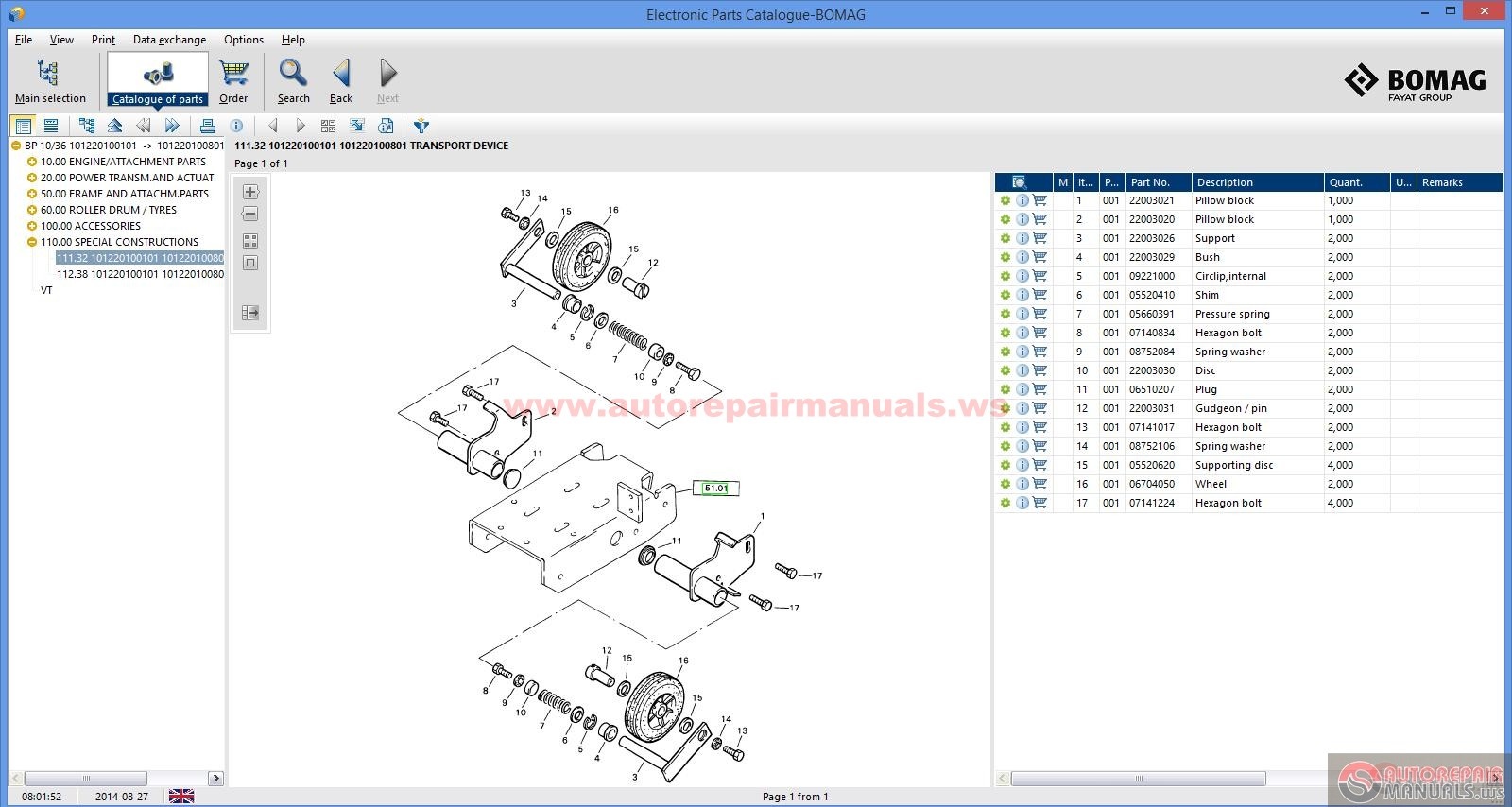Zoom in on the drawing
Image resolution: width=1512 pixels, height=807 pixels.
(x=250, y=192)
